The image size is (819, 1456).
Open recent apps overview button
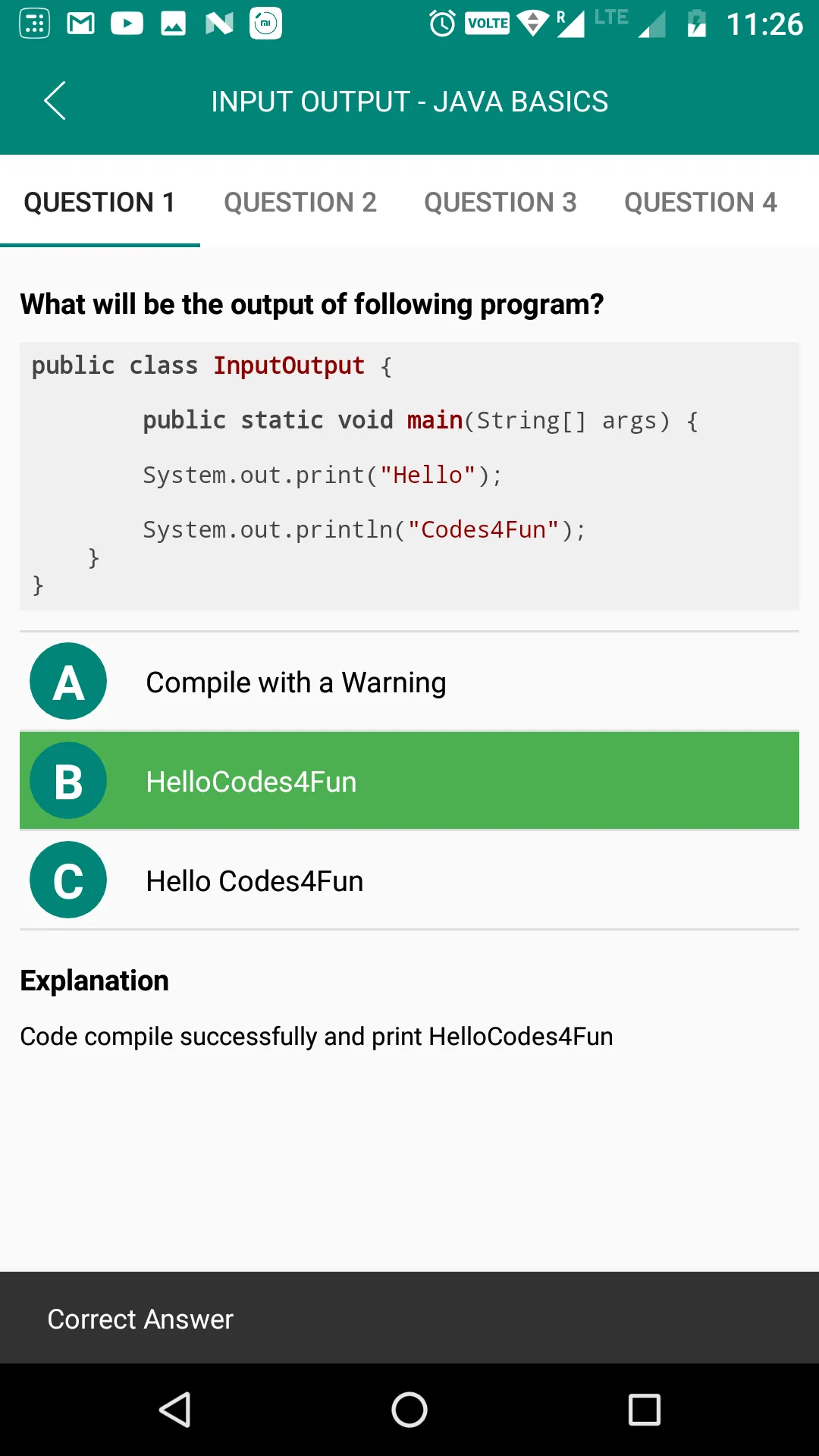pyautogui.click(x=645, y=1410)
